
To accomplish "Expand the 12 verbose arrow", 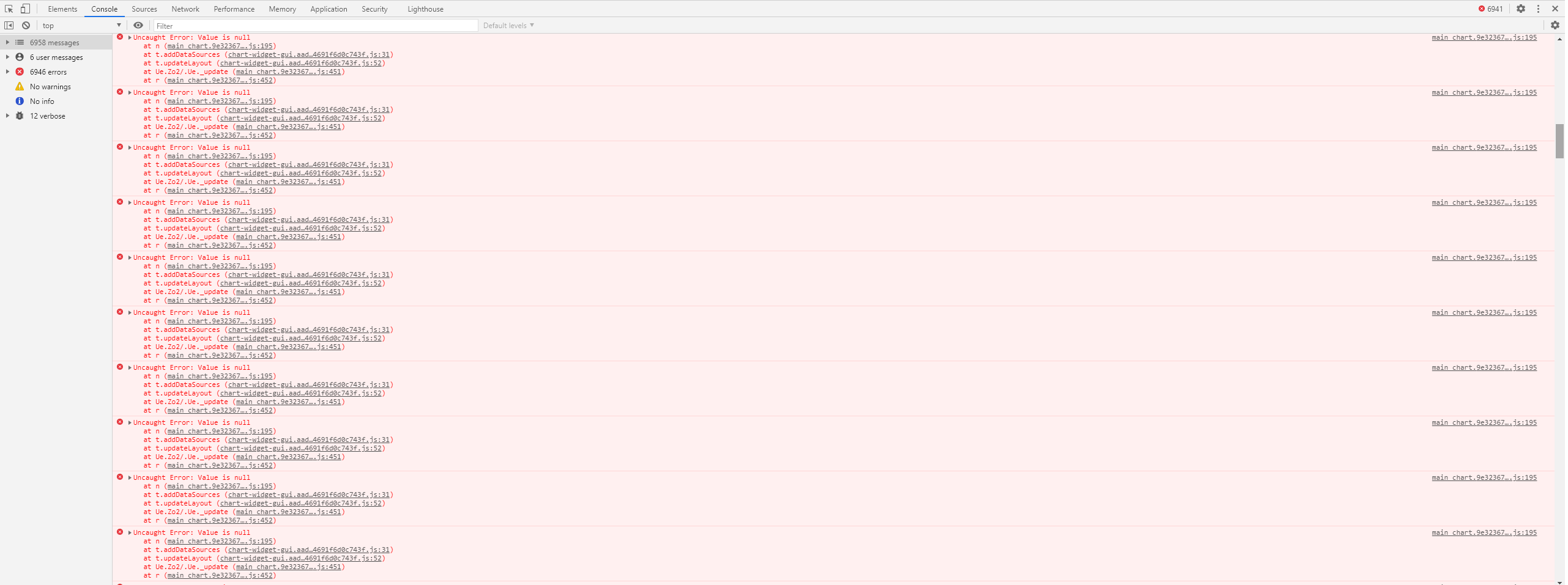I will click(7, 116).
